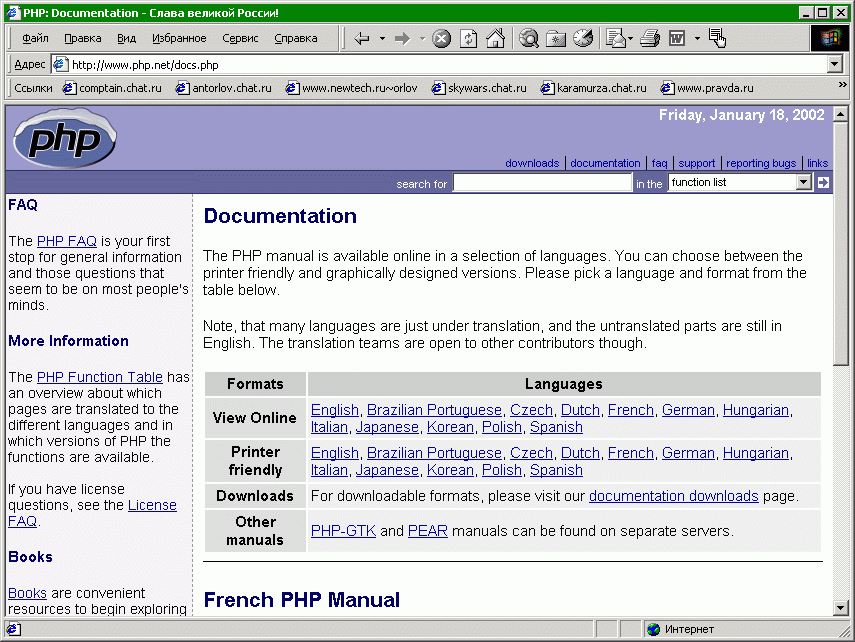Click the 'Friday, January 18, 2002' date text
Screen dimensions: 855x642
742,115
